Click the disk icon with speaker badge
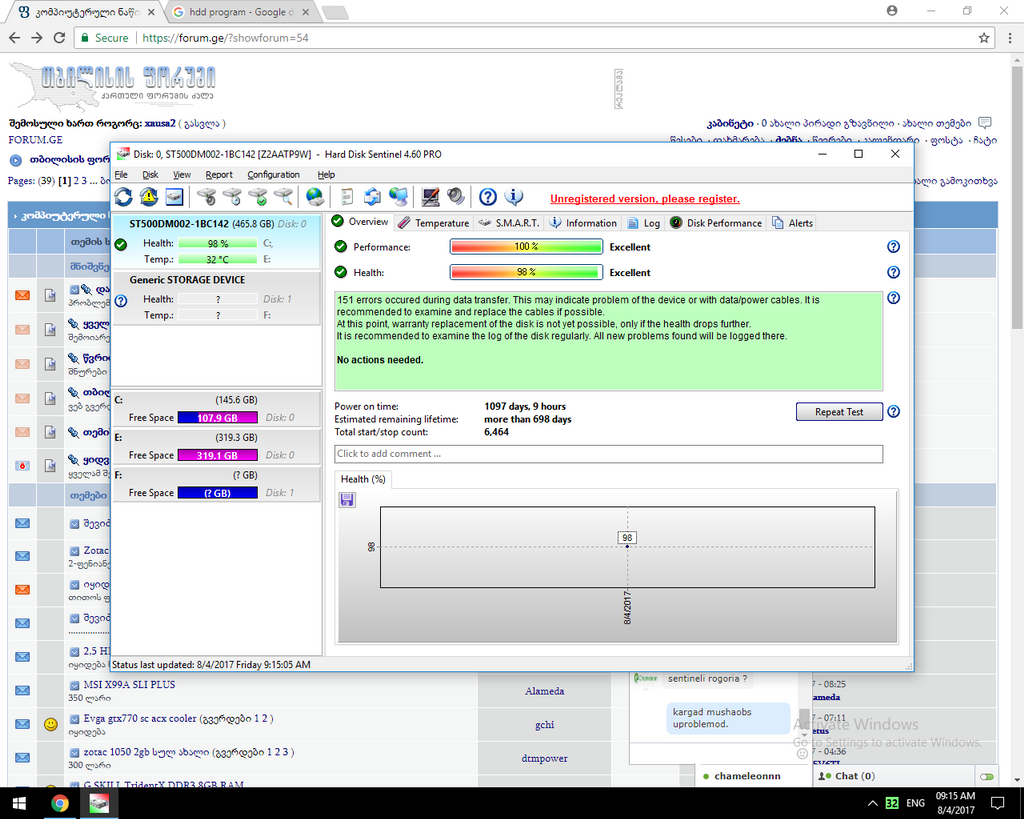The height and width of the screenshot is (819, 1024). tap(207, 197)
